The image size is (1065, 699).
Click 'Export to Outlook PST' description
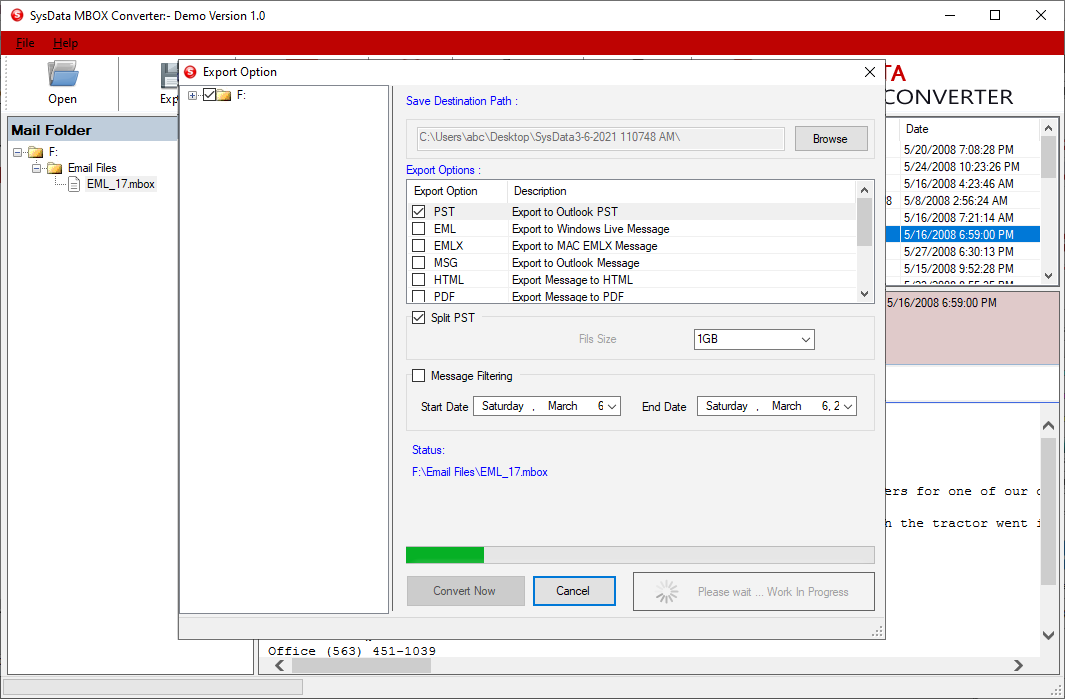pyautogui.click(x=565, y=212)
